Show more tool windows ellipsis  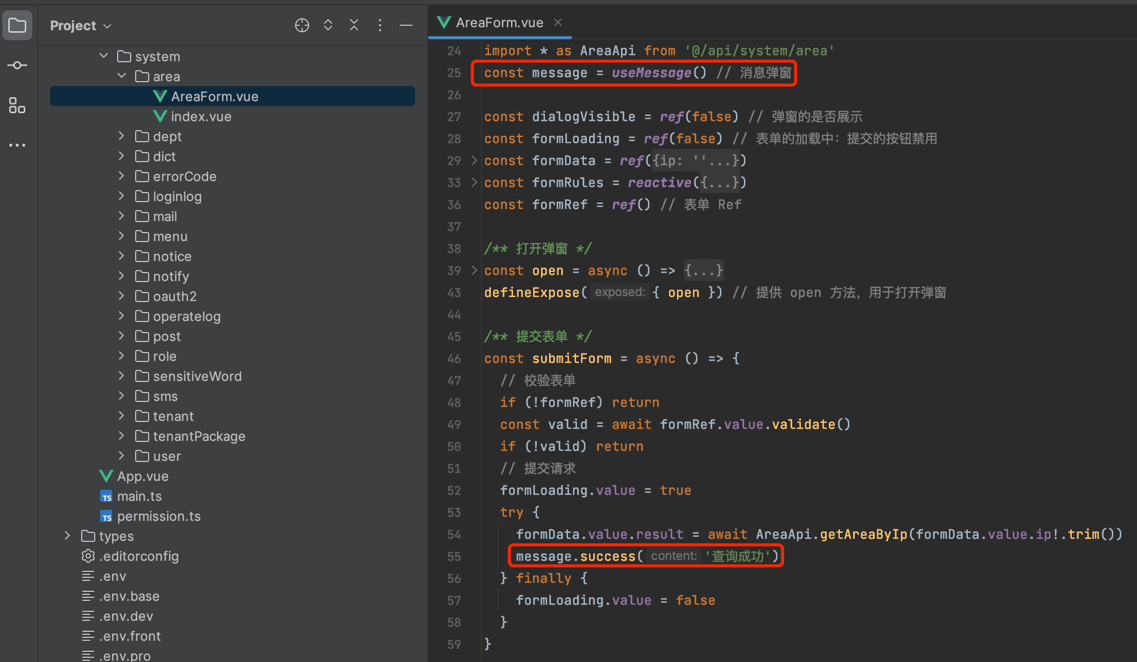17,145
